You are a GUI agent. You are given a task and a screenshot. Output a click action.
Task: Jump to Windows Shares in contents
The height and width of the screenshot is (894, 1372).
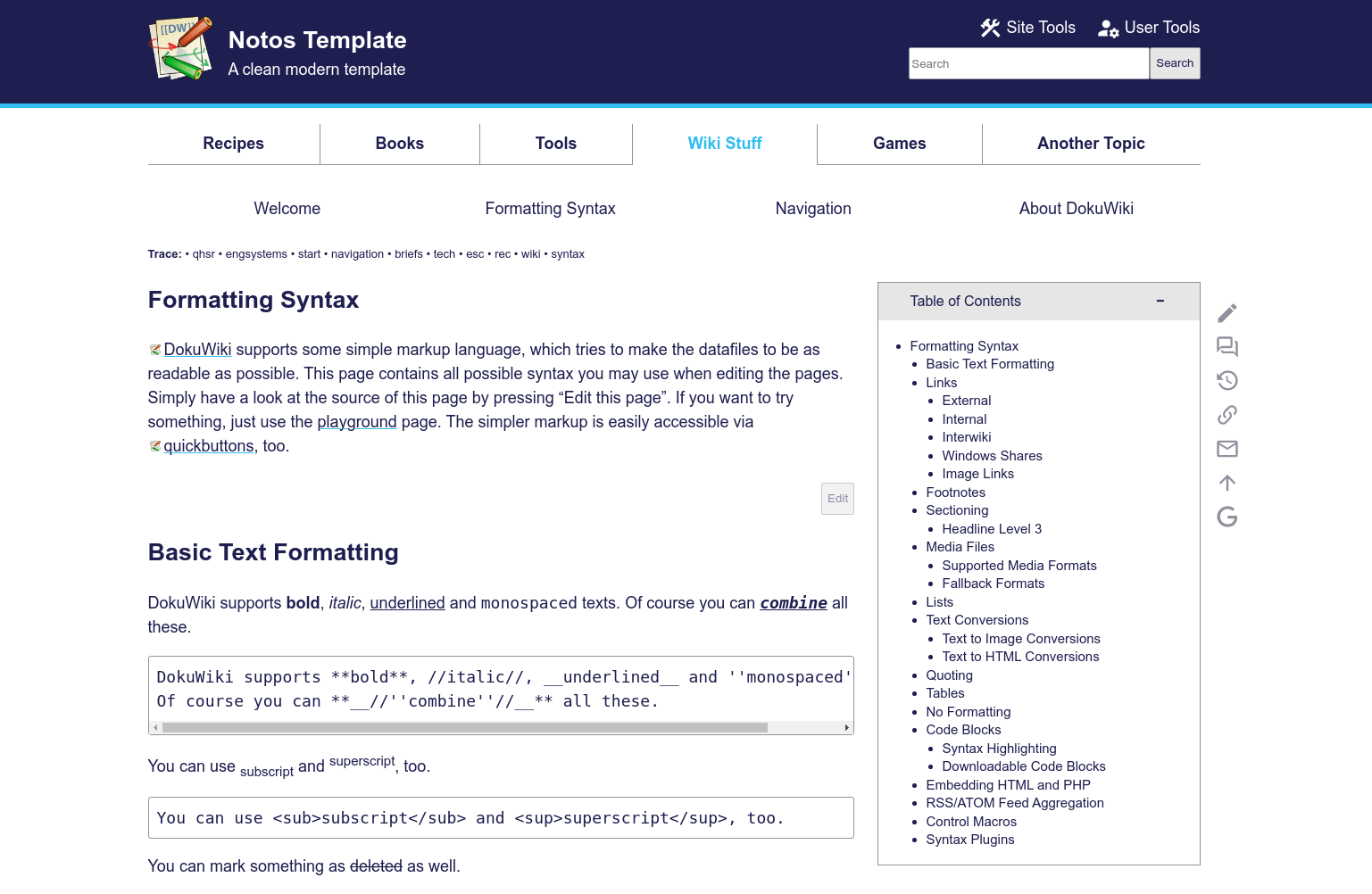pos(992,456)
